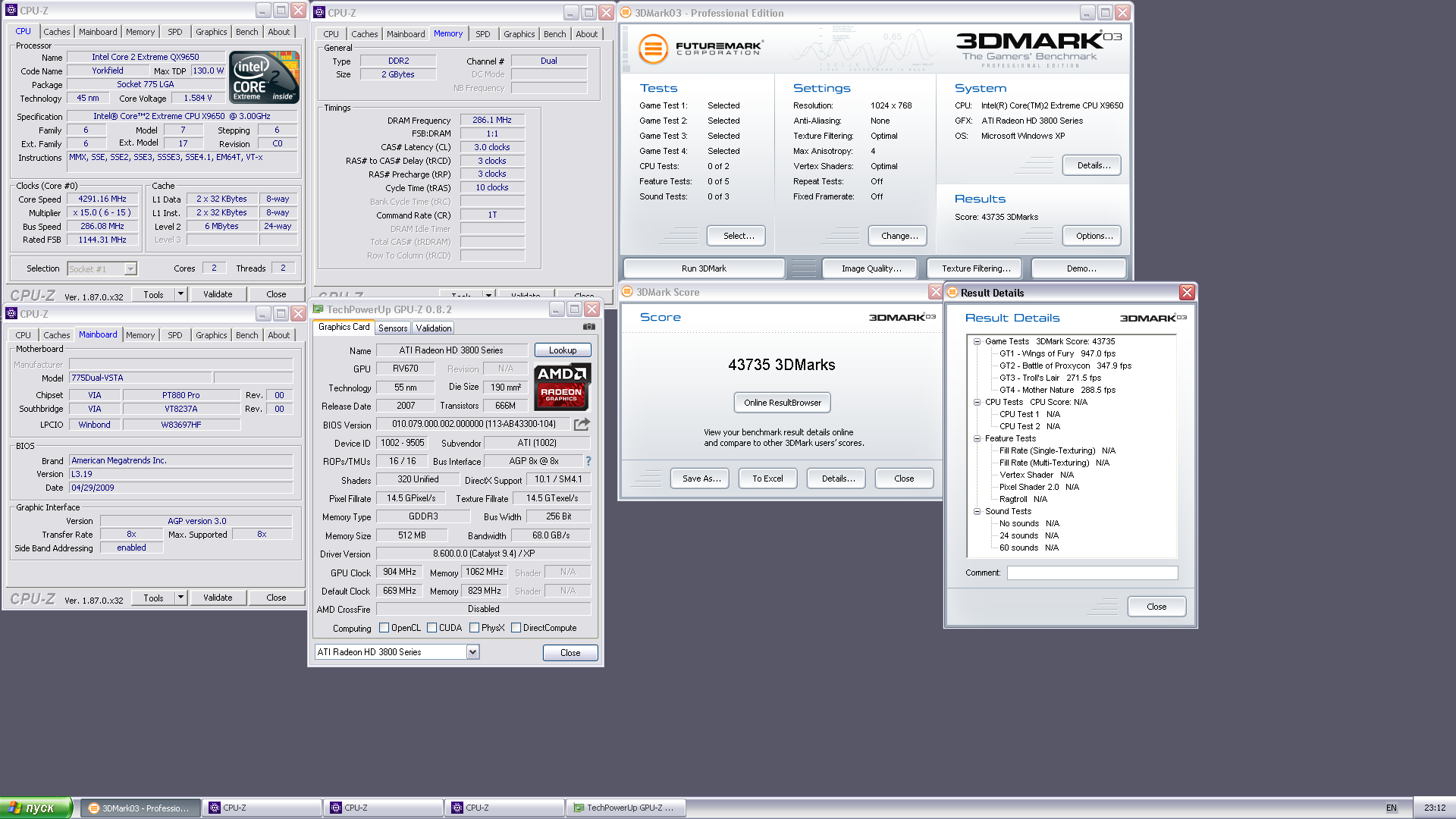This screenshot has width=1456, height=819.
Task: Click the TechPowerUp GPU-Z title bar icon
Action: (x=318, y=309)
